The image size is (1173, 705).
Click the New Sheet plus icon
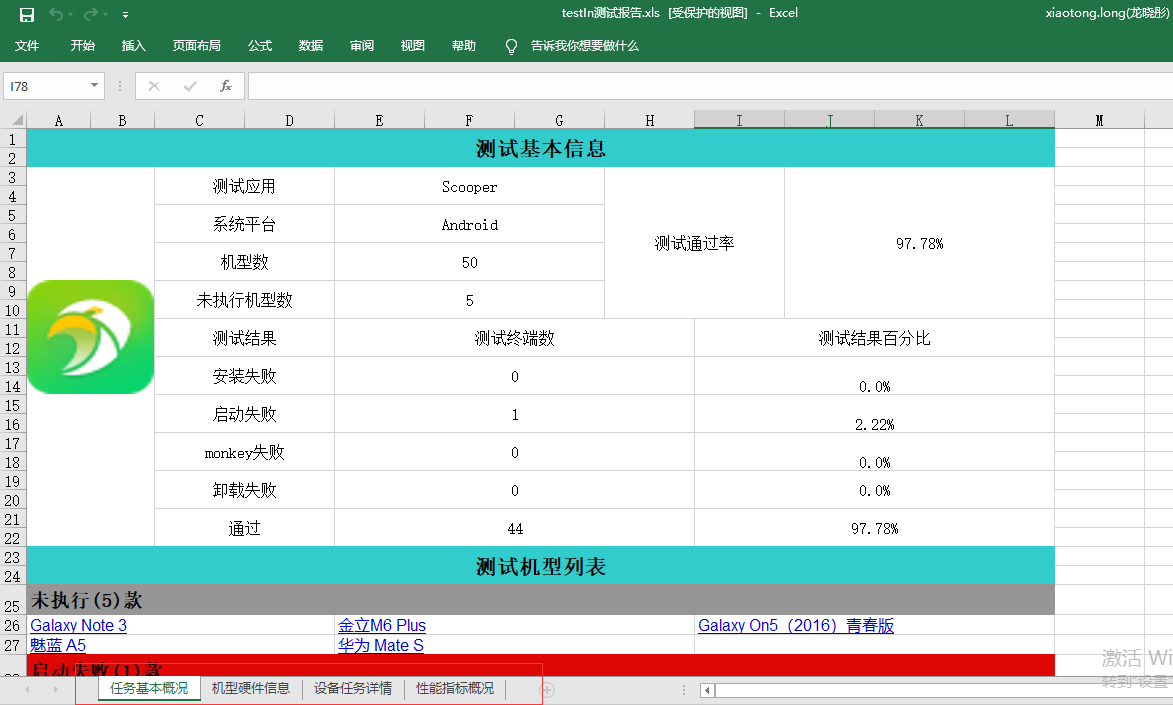click(548, 689)
